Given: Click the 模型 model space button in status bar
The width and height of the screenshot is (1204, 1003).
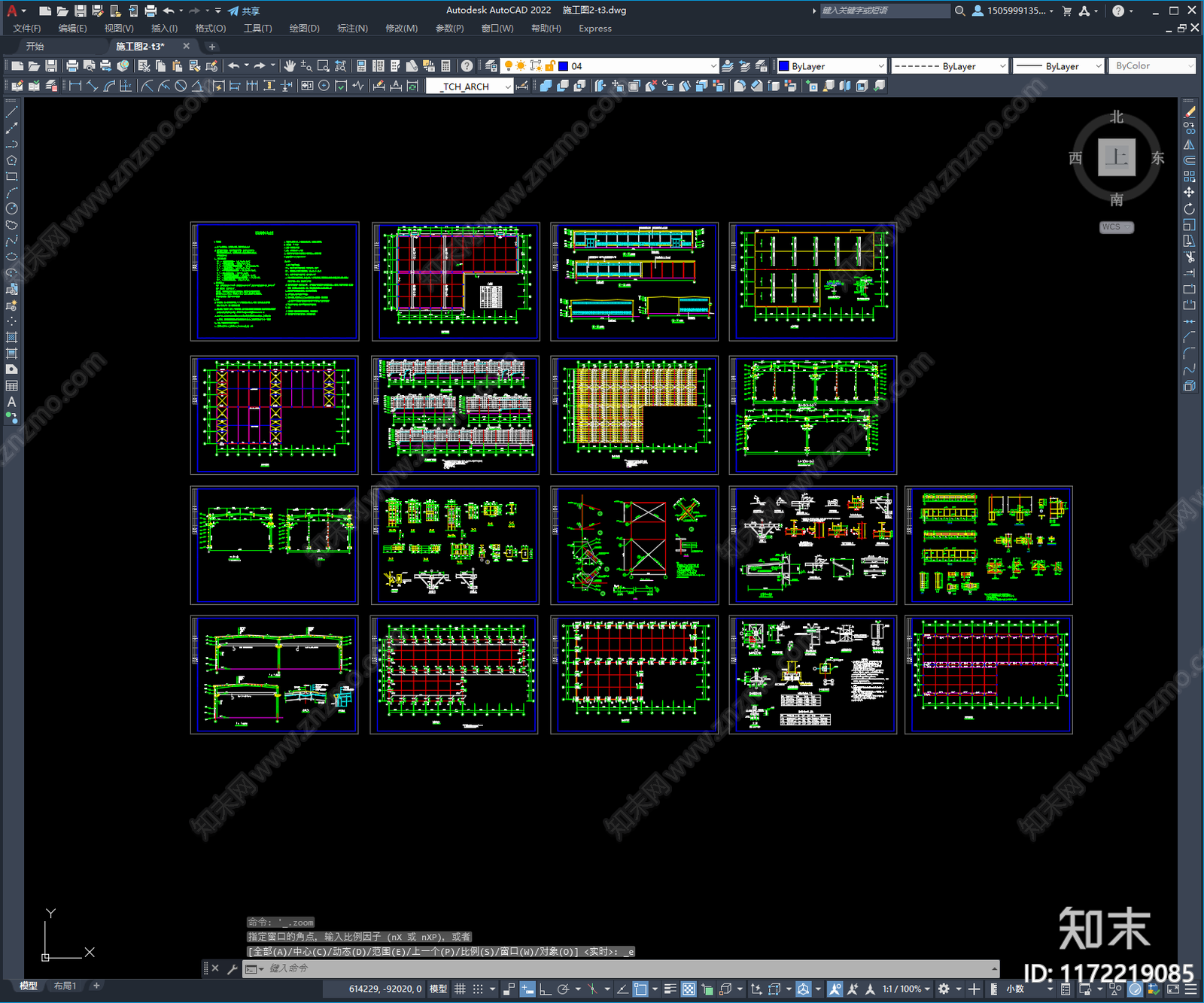Looking at the screenshot, I should [438, 989].
